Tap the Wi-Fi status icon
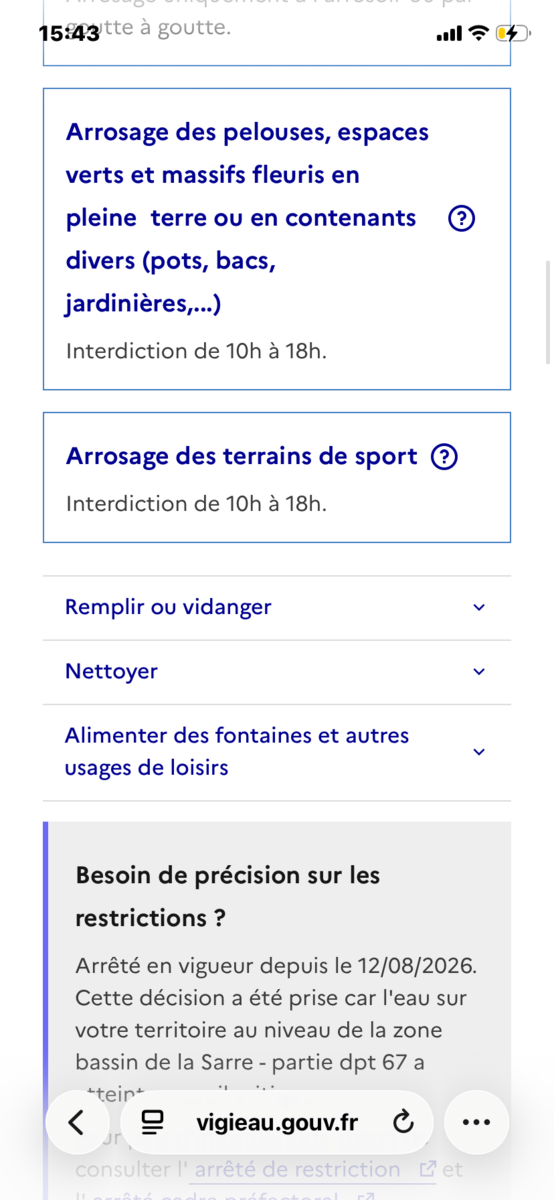The image size is (554, 1200). point(479,33)
